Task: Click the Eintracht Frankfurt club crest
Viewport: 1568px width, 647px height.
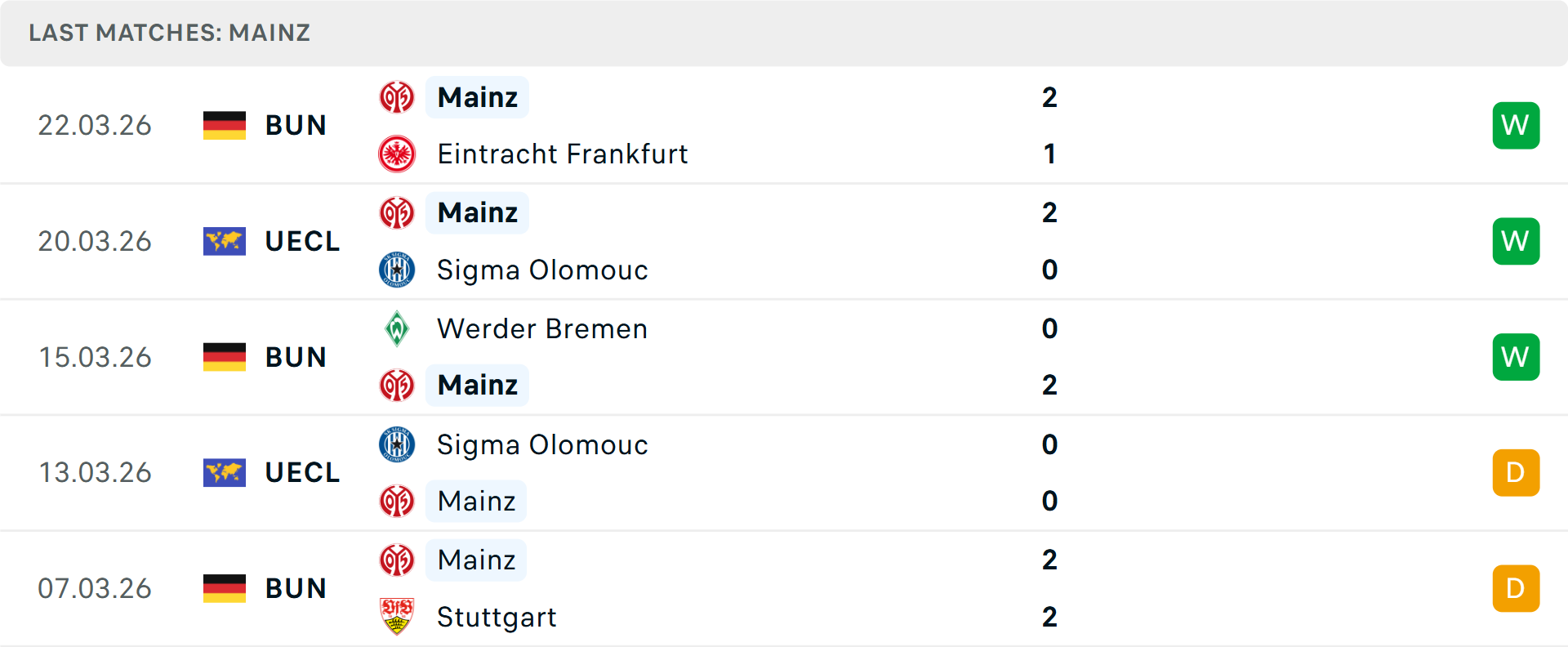Action: coord(397,154)
